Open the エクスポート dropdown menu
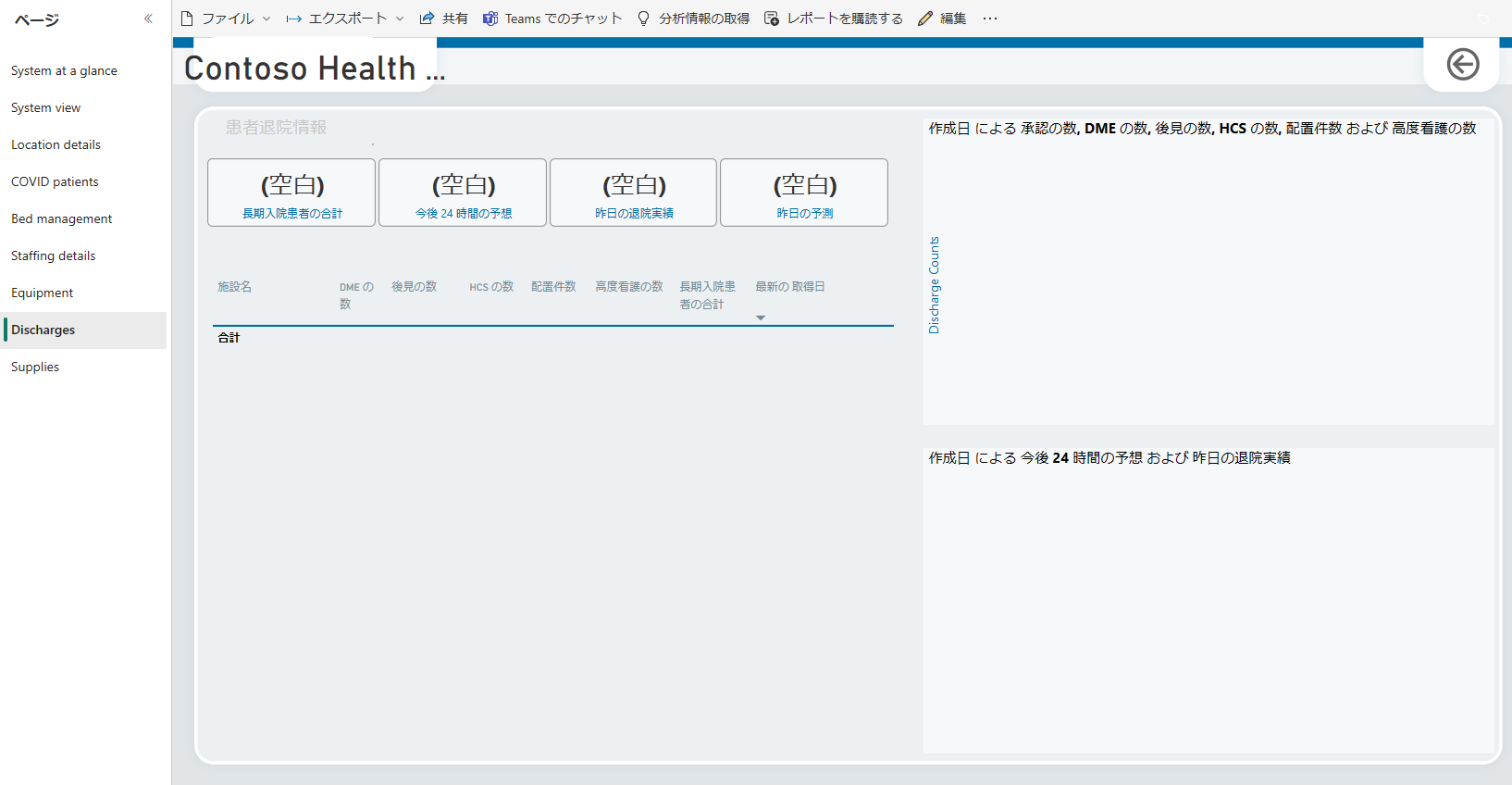Image resolution: width=1512 pixels, height=785 pixels. [345, 19]
